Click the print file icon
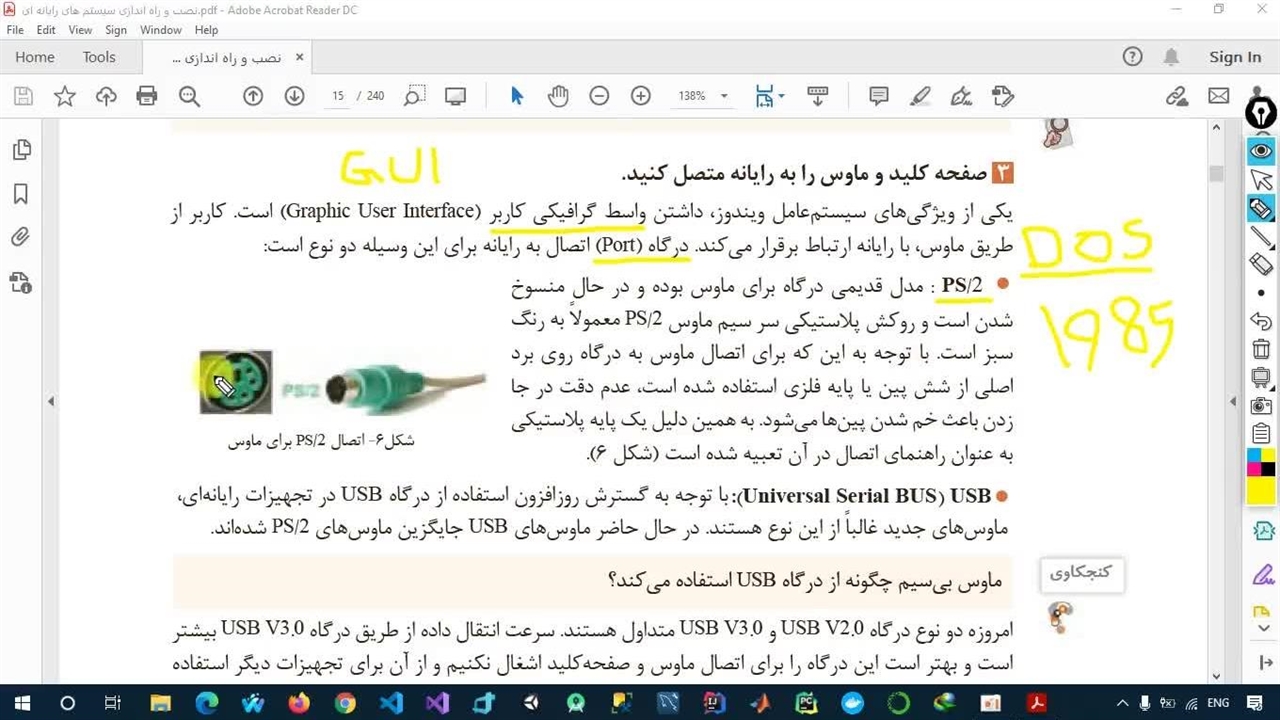 pos(147,96)
